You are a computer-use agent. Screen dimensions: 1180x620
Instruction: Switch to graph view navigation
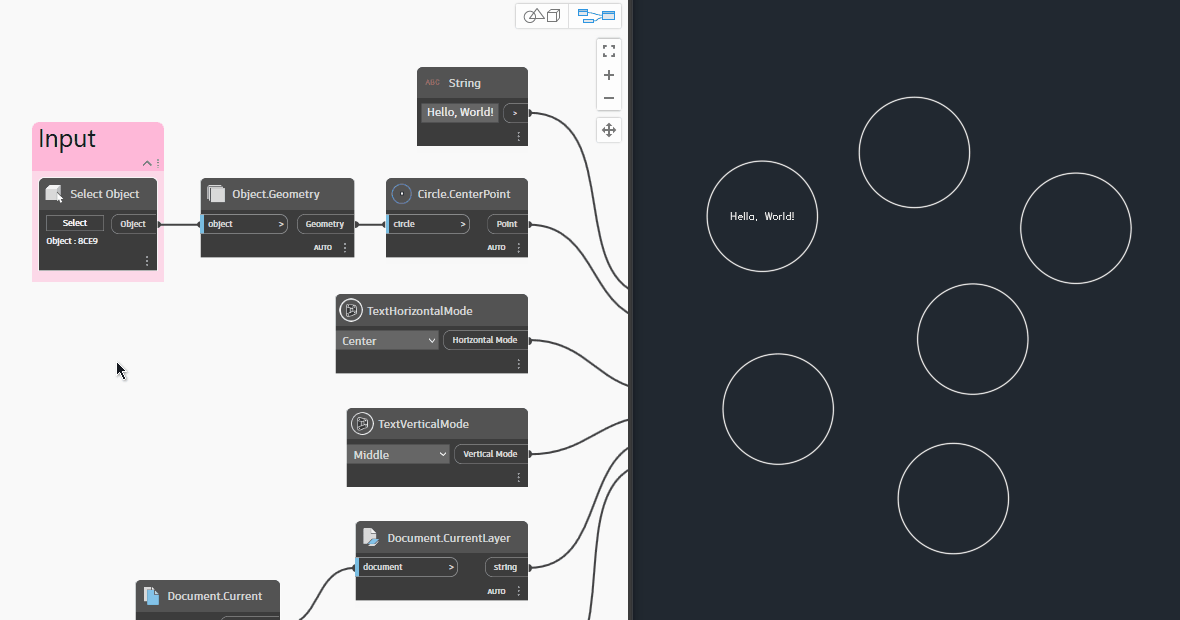pyautogui.click(x=596, y=16)
